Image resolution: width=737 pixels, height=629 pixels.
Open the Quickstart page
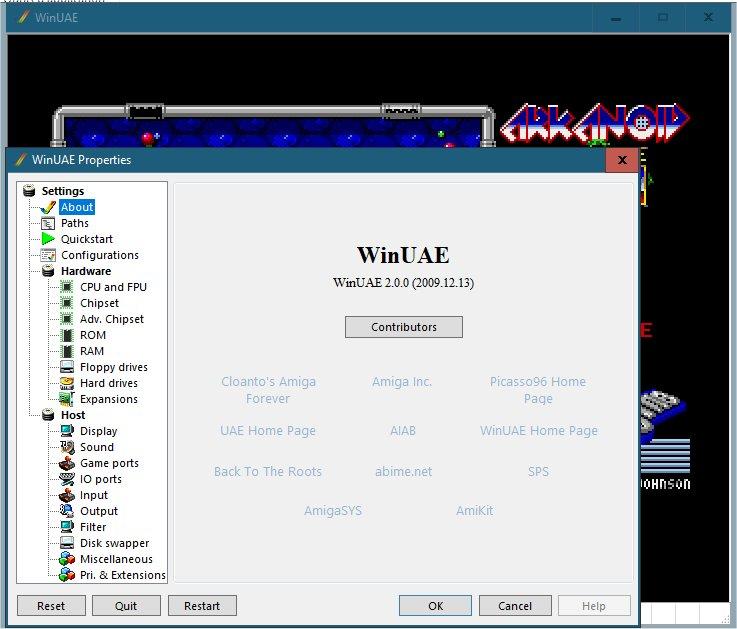click(x=87, y=239)
